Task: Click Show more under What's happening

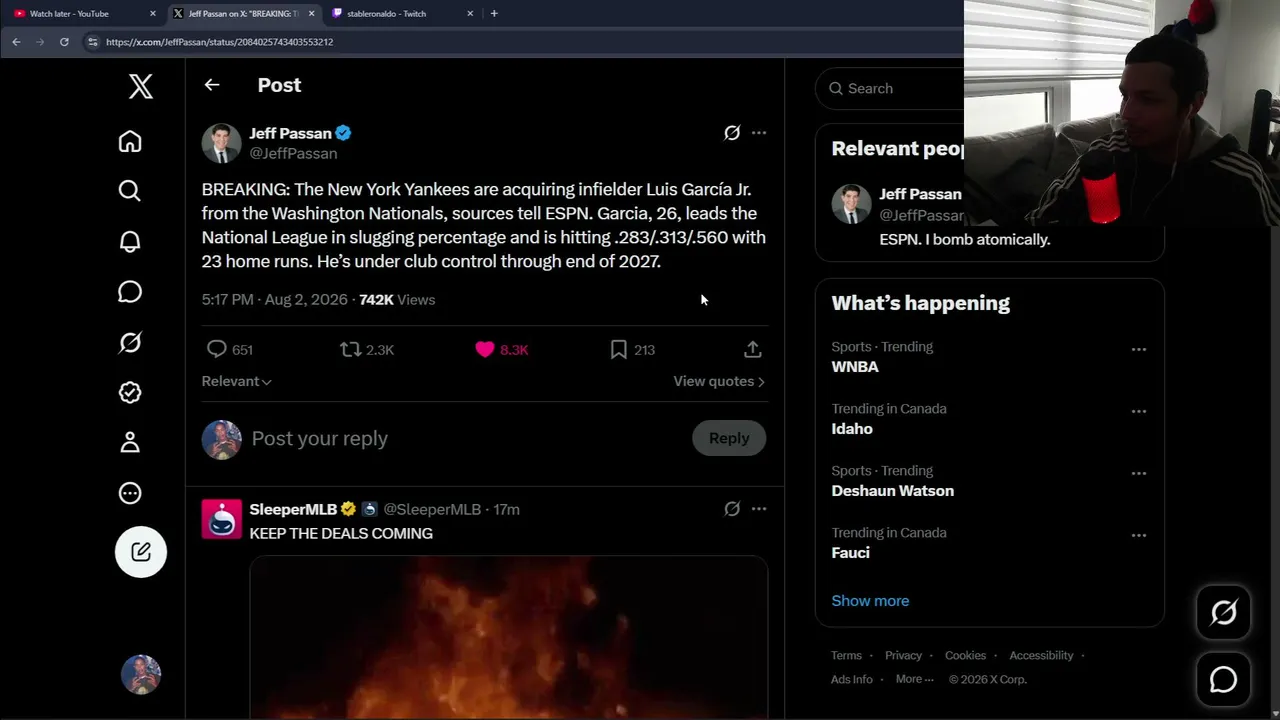Action: tap(870, 601)
